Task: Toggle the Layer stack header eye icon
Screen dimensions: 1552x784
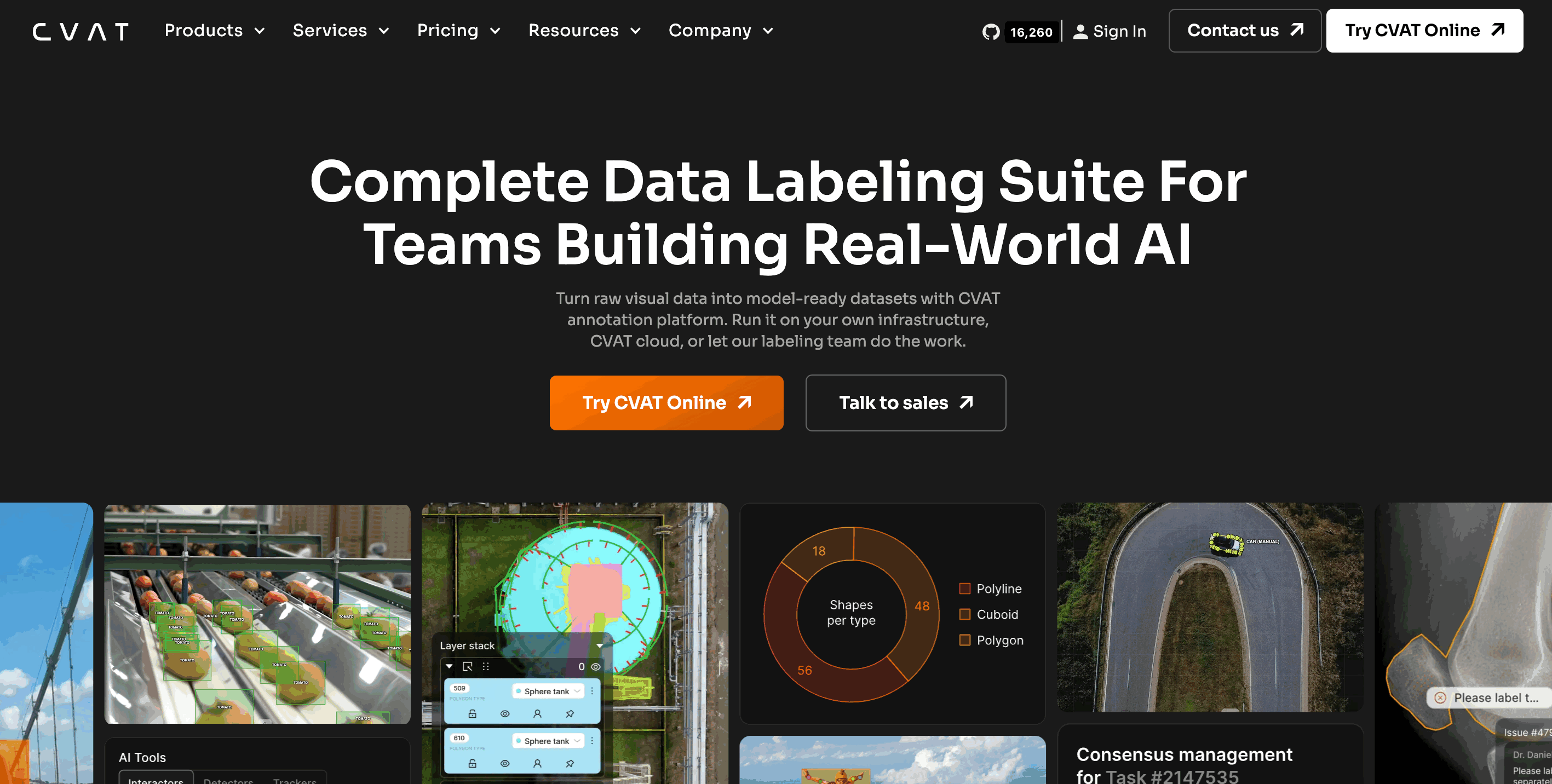Action: tap(595, 667)
